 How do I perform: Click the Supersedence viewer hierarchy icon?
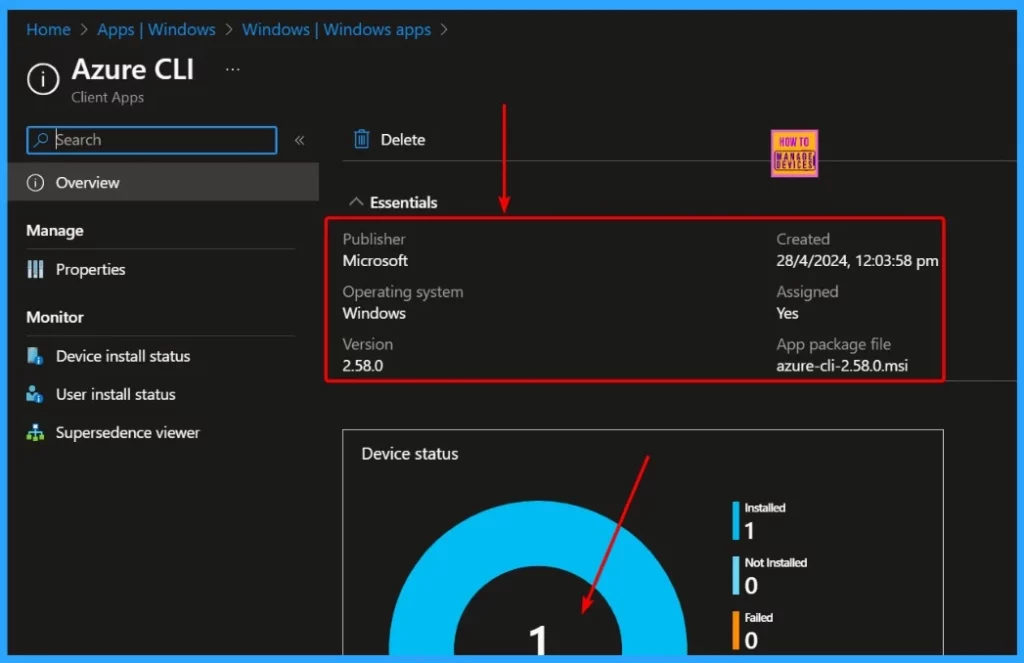point(35,432)
